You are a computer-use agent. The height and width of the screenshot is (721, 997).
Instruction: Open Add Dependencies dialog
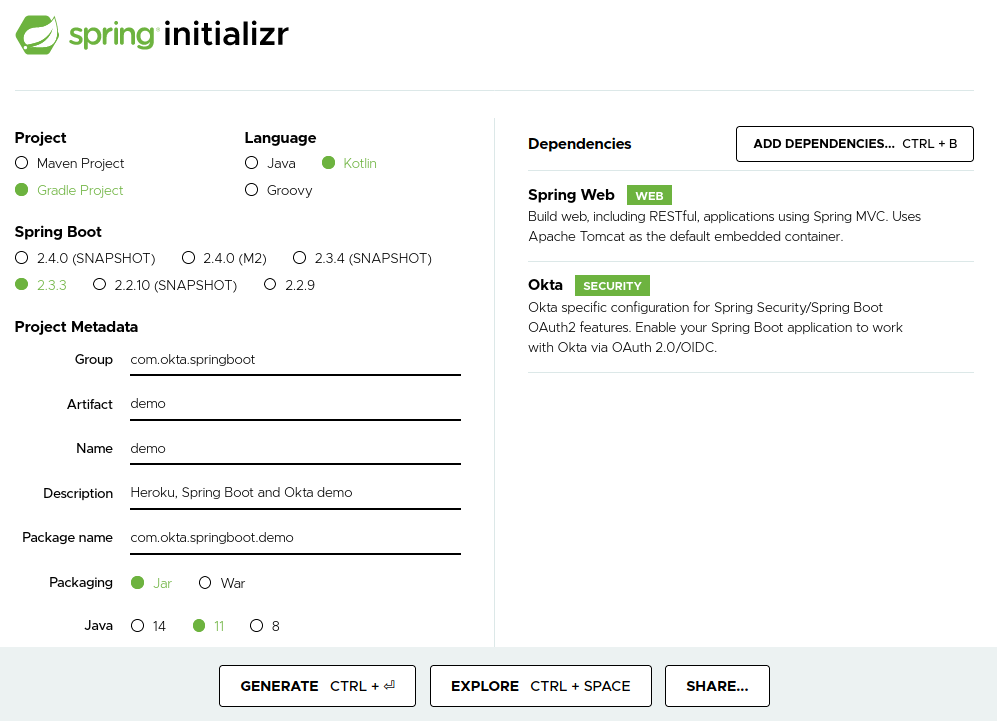pyautogui.click(x=855, y=144)
